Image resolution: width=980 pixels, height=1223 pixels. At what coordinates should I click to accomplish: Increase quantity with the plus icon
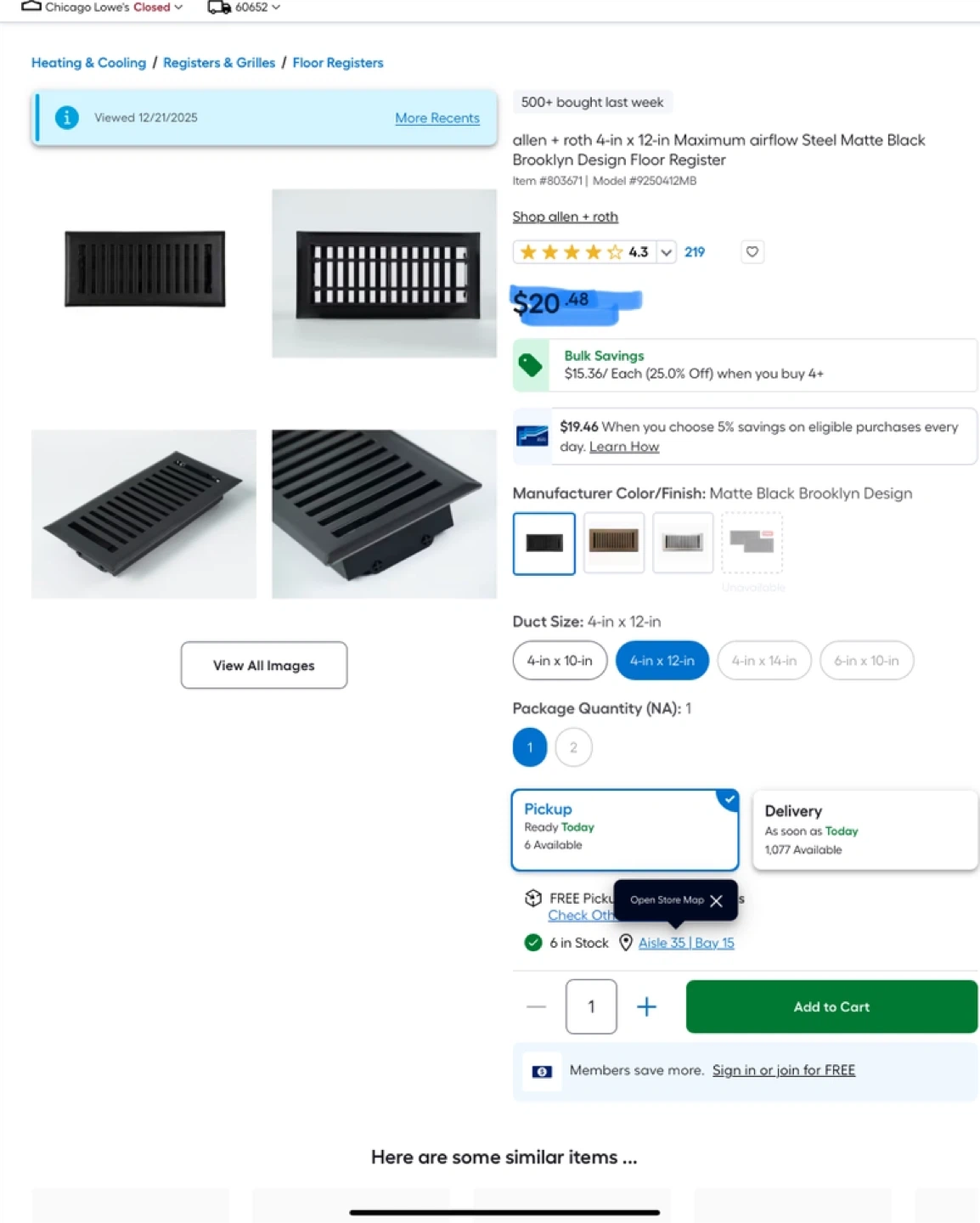pyautogui.click(x=646, y=1006)
